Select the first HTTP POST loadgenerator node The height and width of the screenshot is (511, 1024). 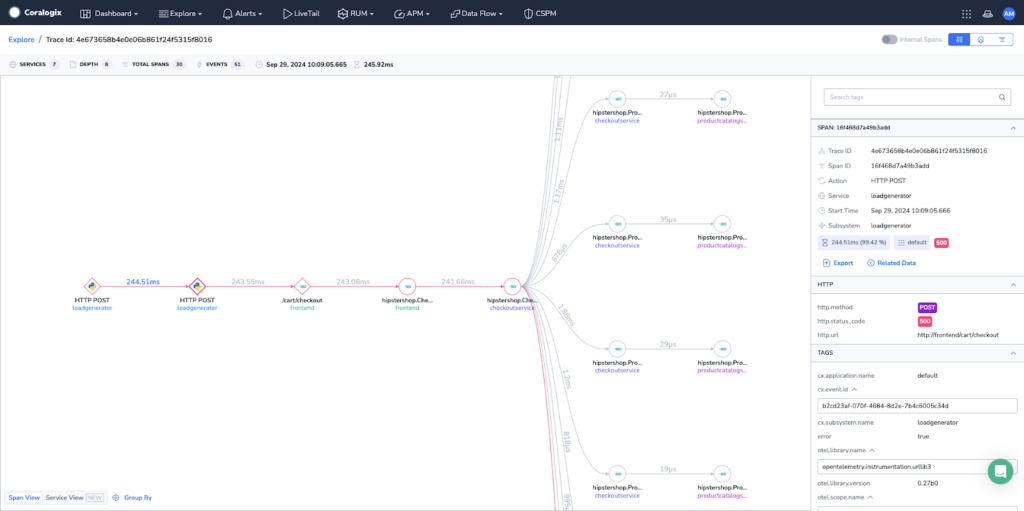click(x=92, y=286)
